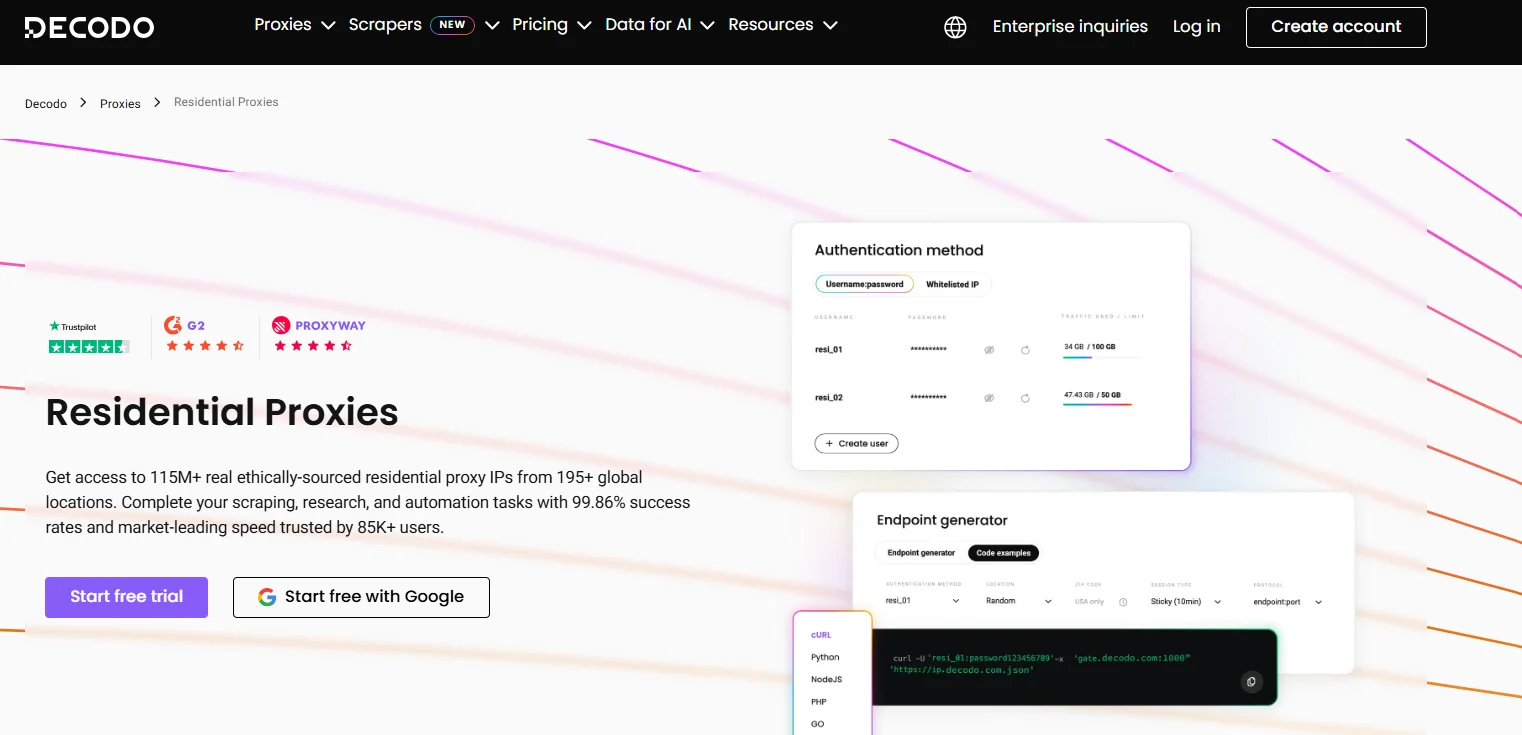Open Enterprise inquiries link

(x=1070, y=27)
